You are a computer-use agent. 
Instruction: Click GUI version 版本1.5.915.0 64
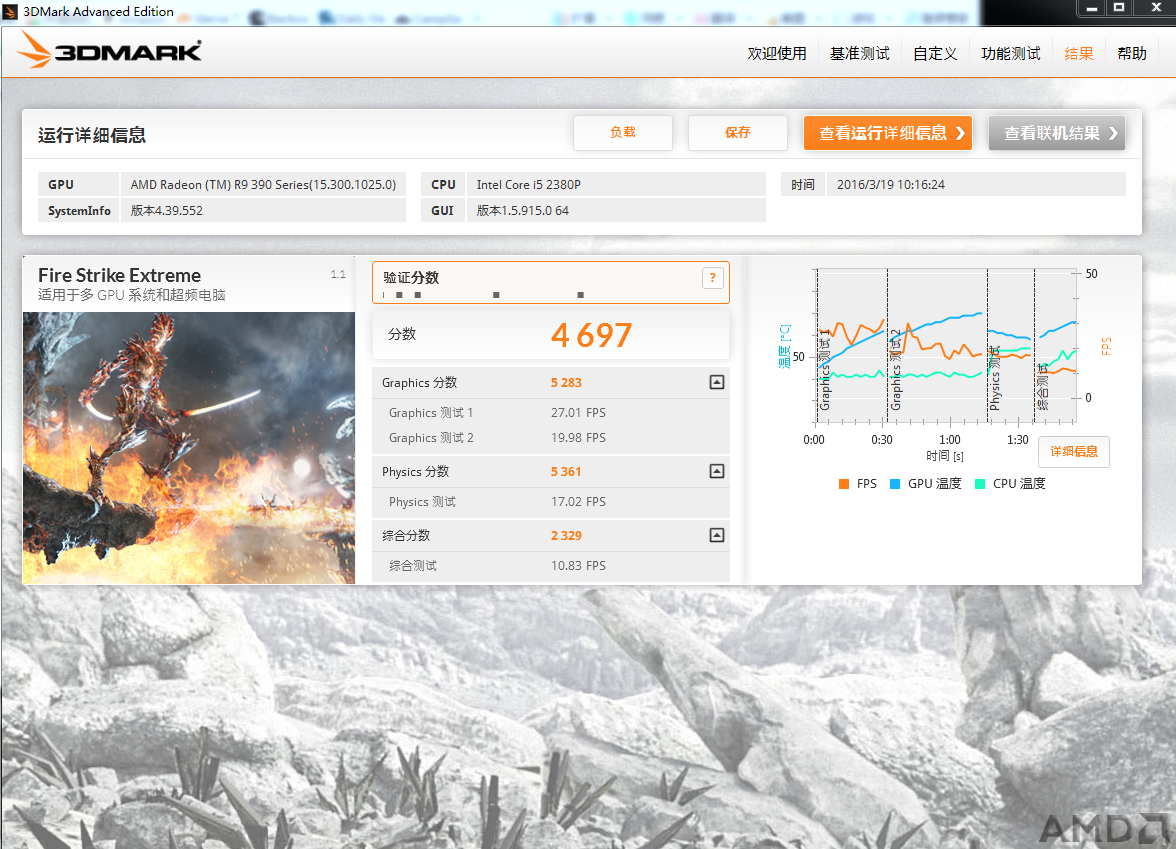523,211
